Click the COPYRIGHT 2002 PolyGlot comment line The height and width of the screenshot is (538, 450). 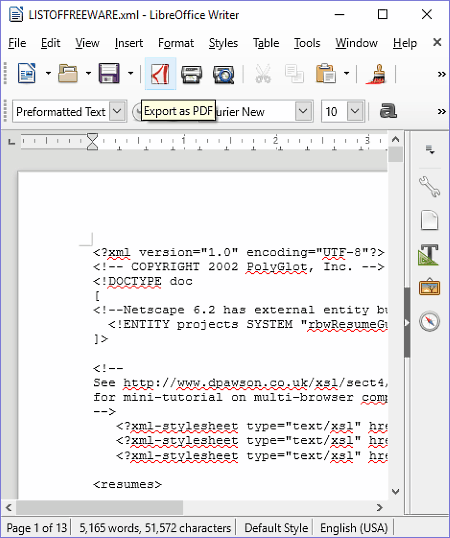click(238, 267)
